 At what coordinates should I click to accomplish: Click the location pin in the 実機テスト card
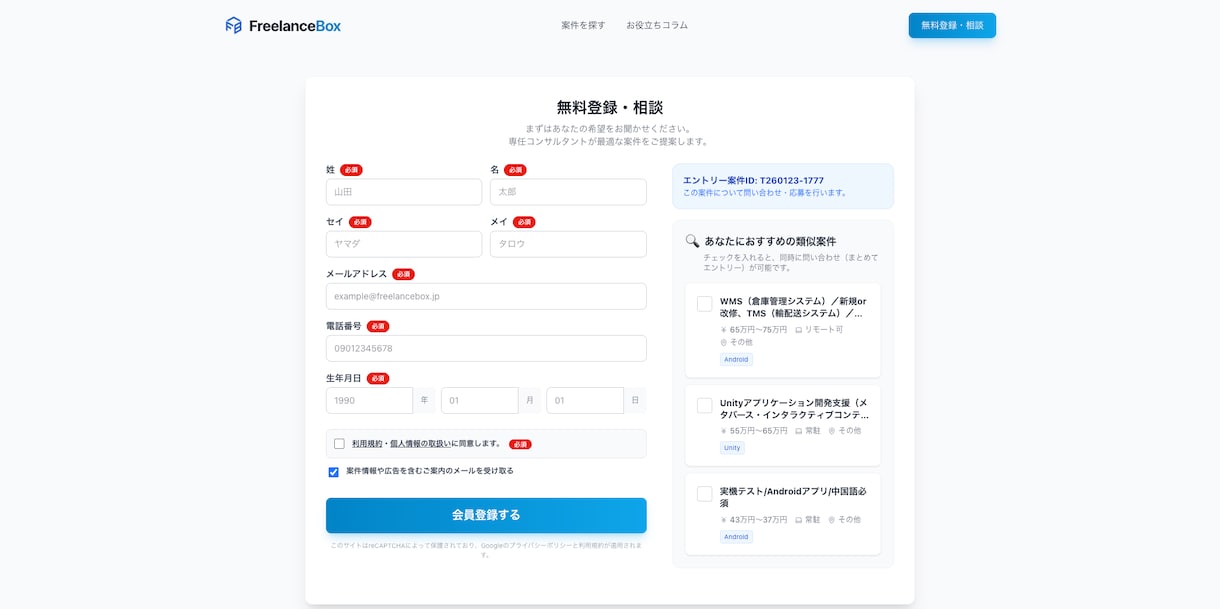831,520
